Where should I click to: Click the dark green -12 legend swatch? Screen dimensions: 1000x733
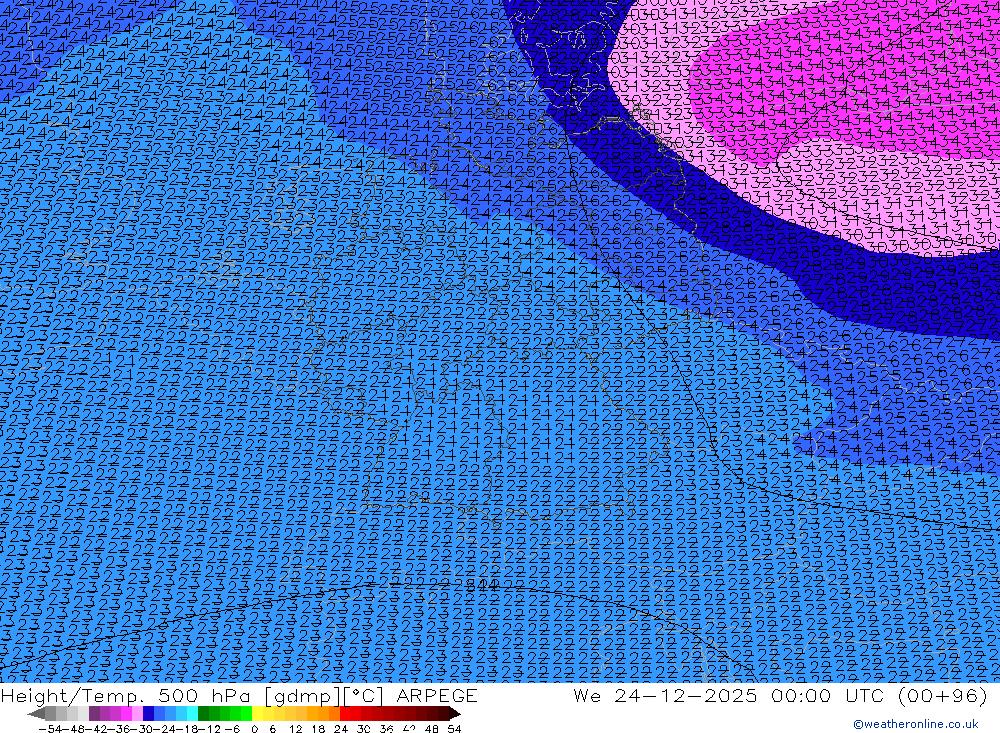203,713
